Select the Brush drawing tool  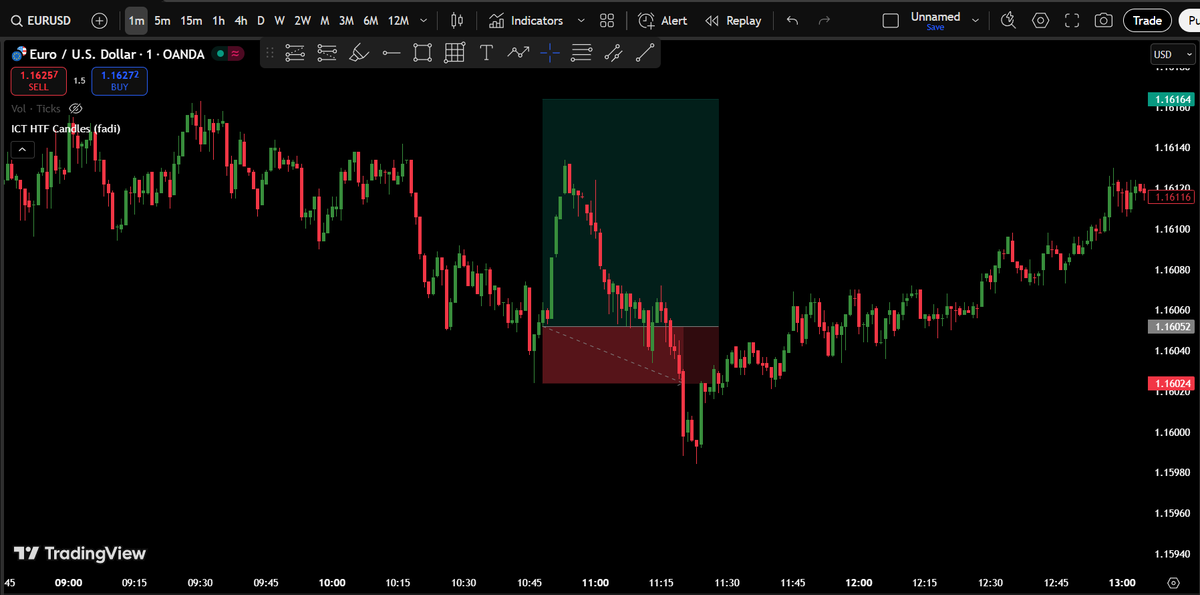[359, 52]
